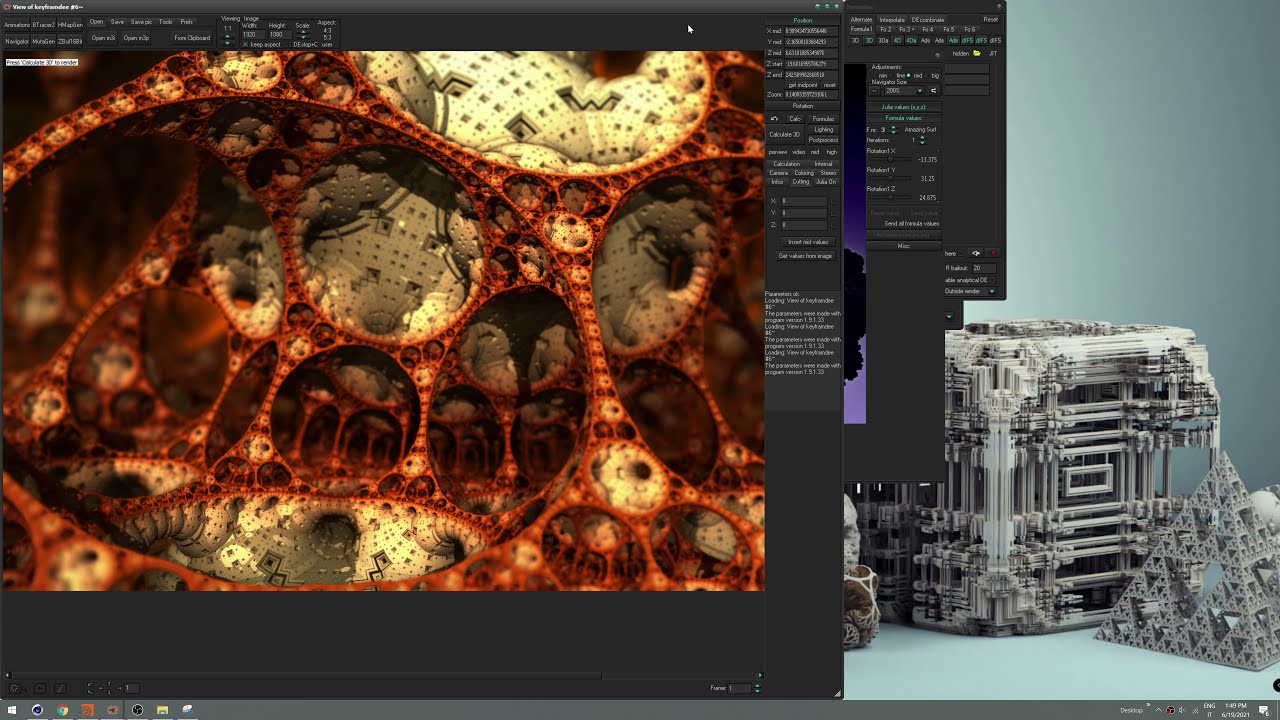Adjust the Frame number stepper
Viewport: 1280px width, 720px height.
[x=757, y=688]
